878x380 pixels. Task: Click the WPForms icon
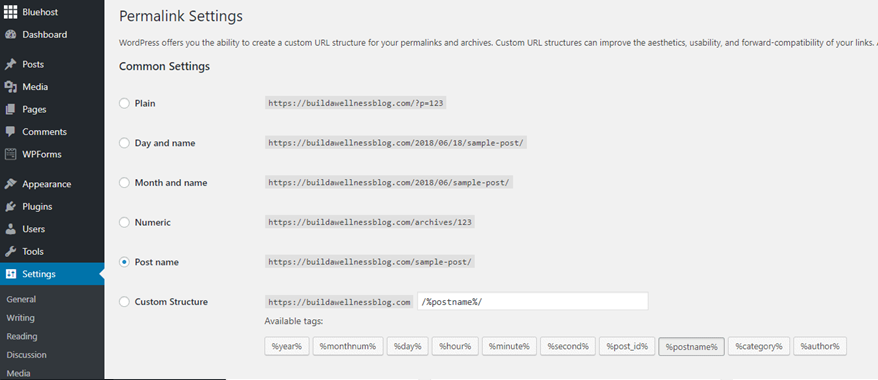pos(11,154)
